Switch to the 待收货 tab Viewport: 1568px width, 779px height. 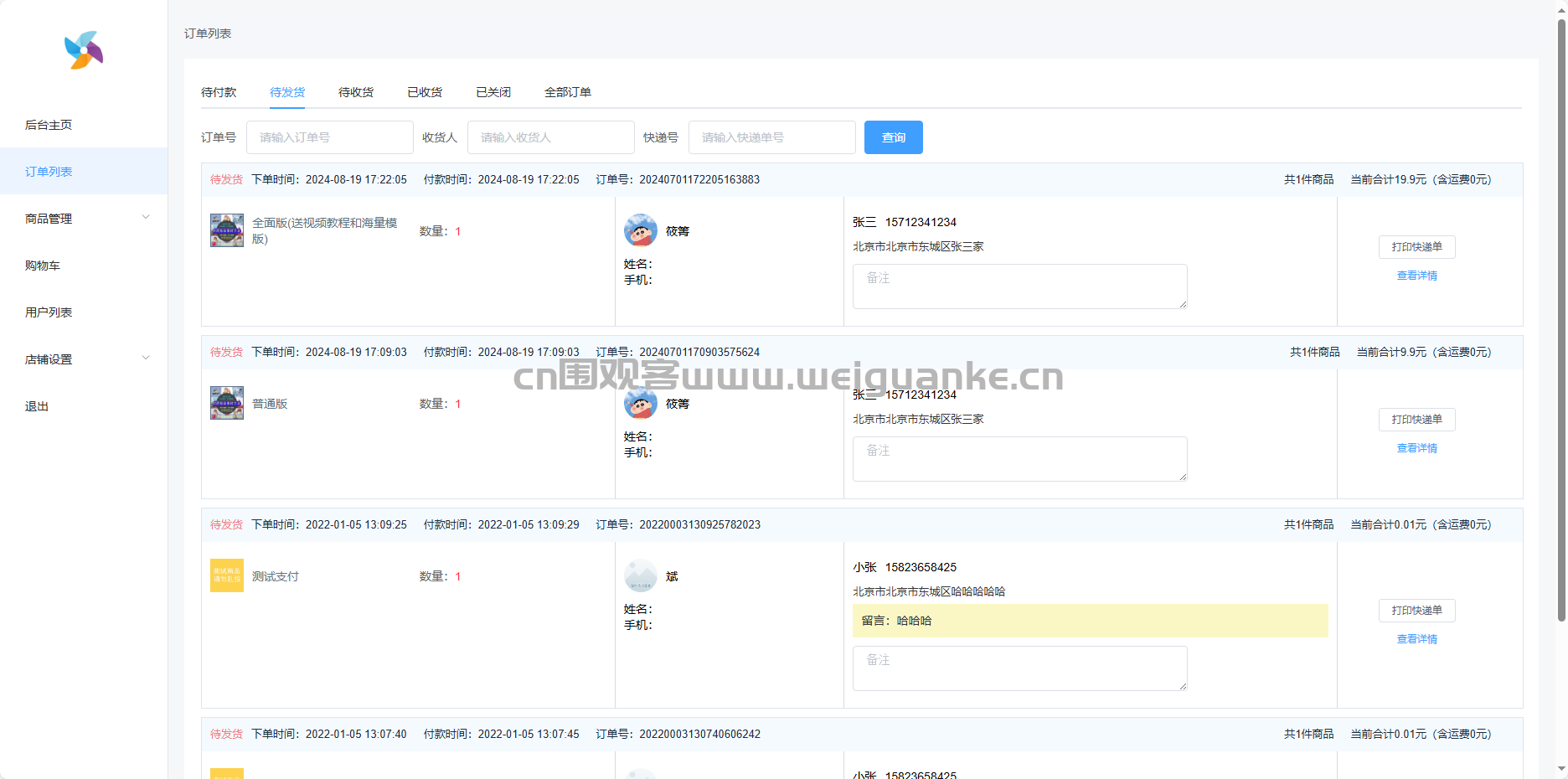tap(356, 92)
